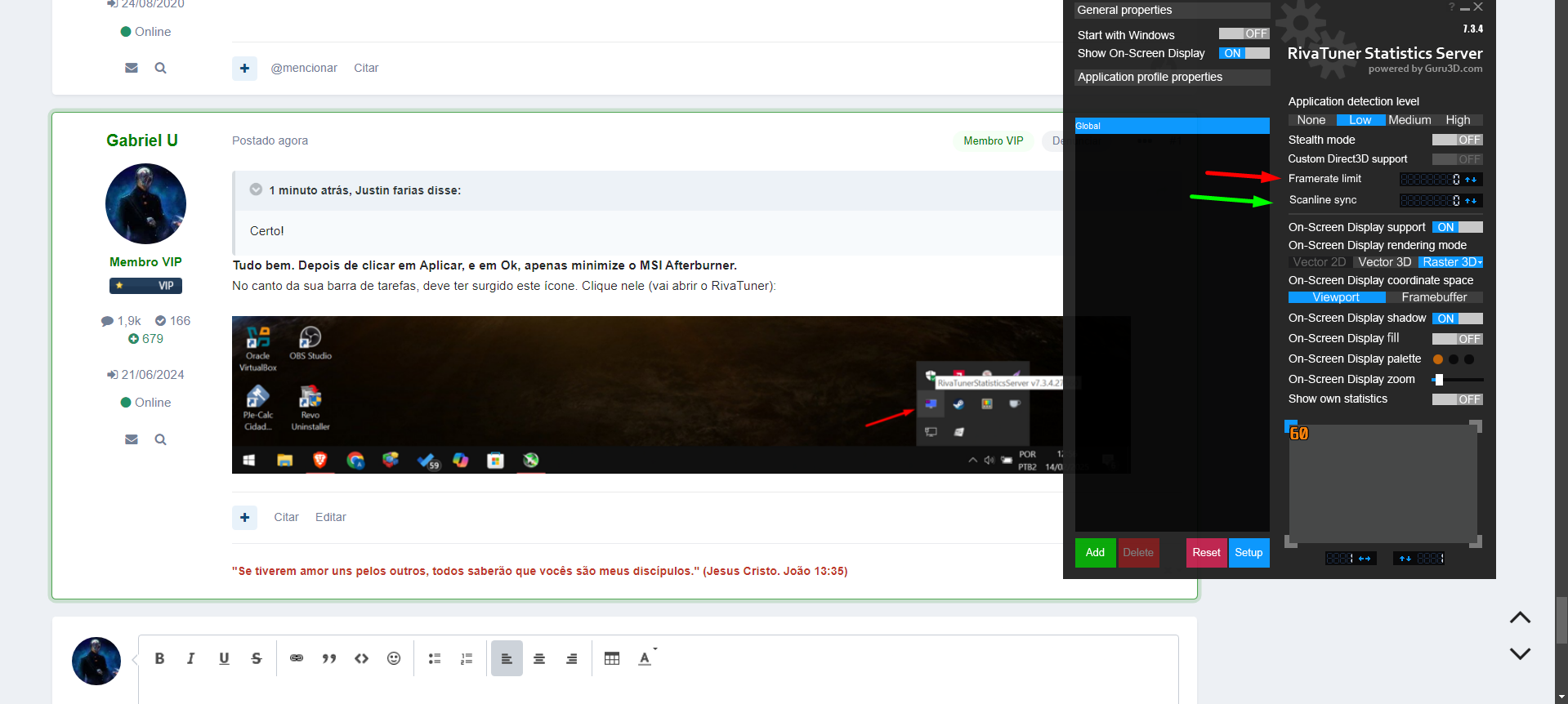Click the search icon in the top post
This screenshot has height=704, width=1568.
tap(161, 68)
